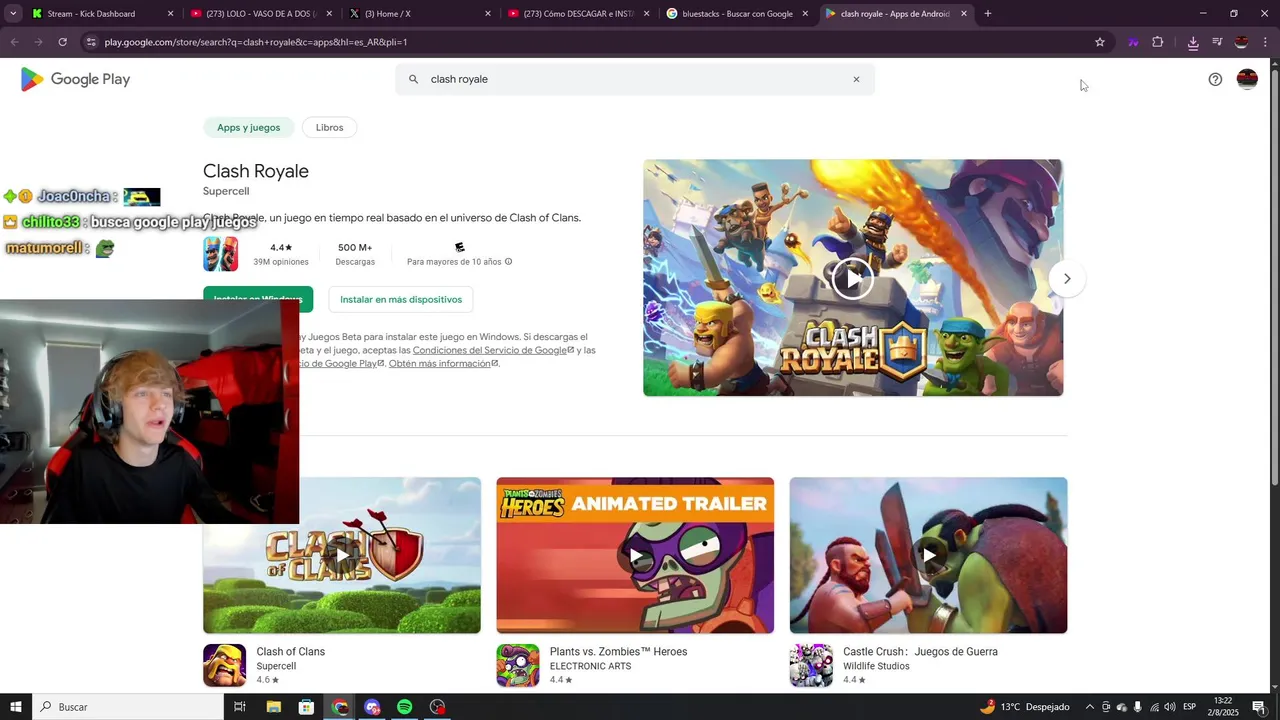Open the Google account avatar on Play
Image resolution: width=1280 pixels, height=720 pixels.
pyautogui.click(x=1247, y=79)
